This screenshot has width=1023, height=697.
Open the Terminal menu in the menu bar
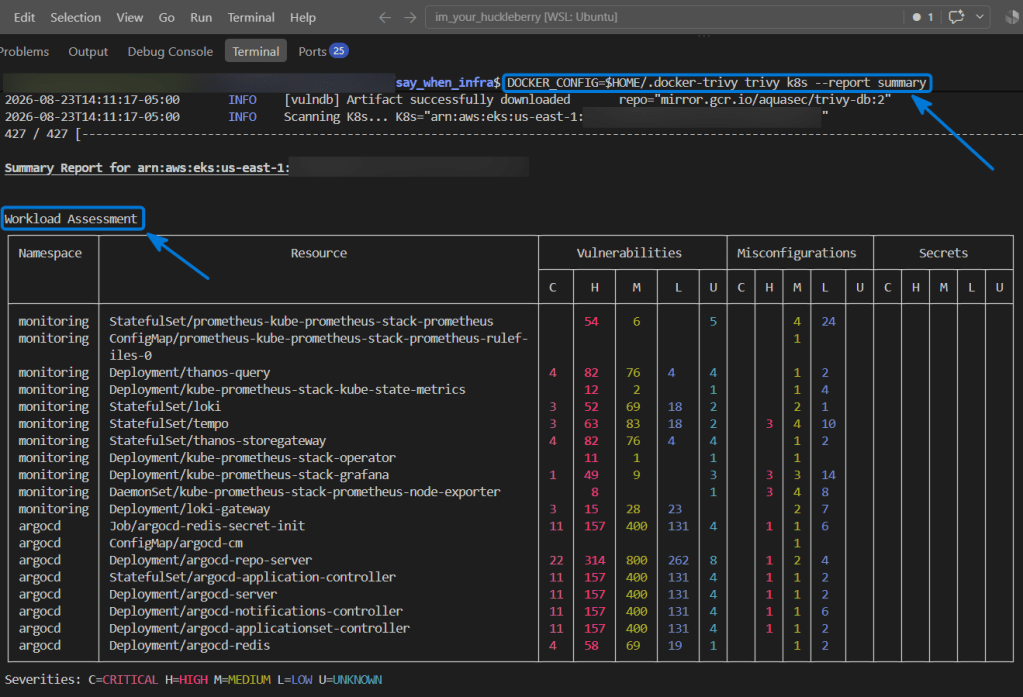click(251, 18)
